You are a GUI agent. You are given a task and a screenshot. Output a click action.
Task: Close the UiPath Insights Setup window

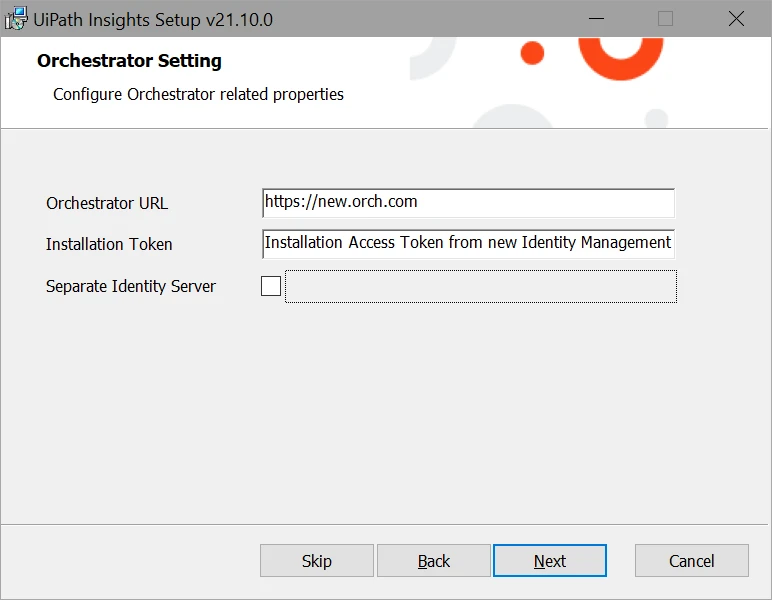(x=737, y=19)
